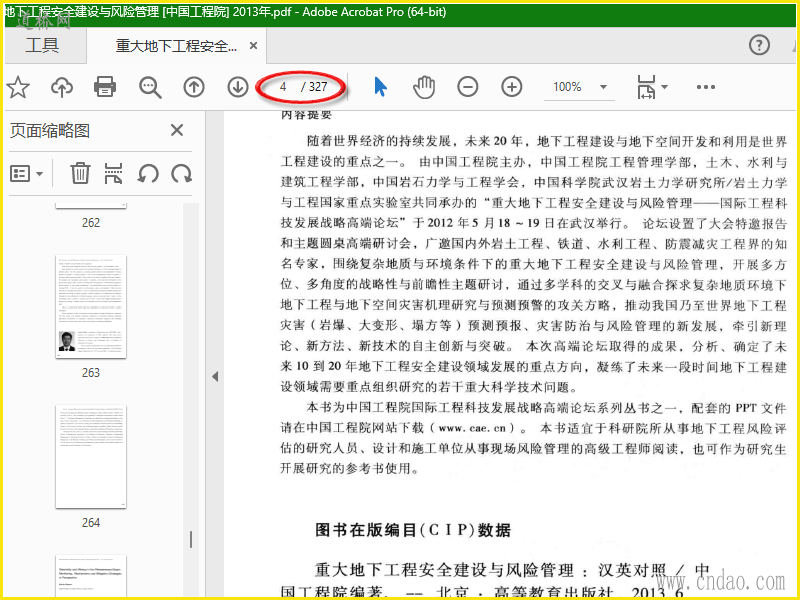The height and width of the screenshot is (600, 800).
Task: Switch to the 重大地下工程安全 document tab
Action: 176,46
